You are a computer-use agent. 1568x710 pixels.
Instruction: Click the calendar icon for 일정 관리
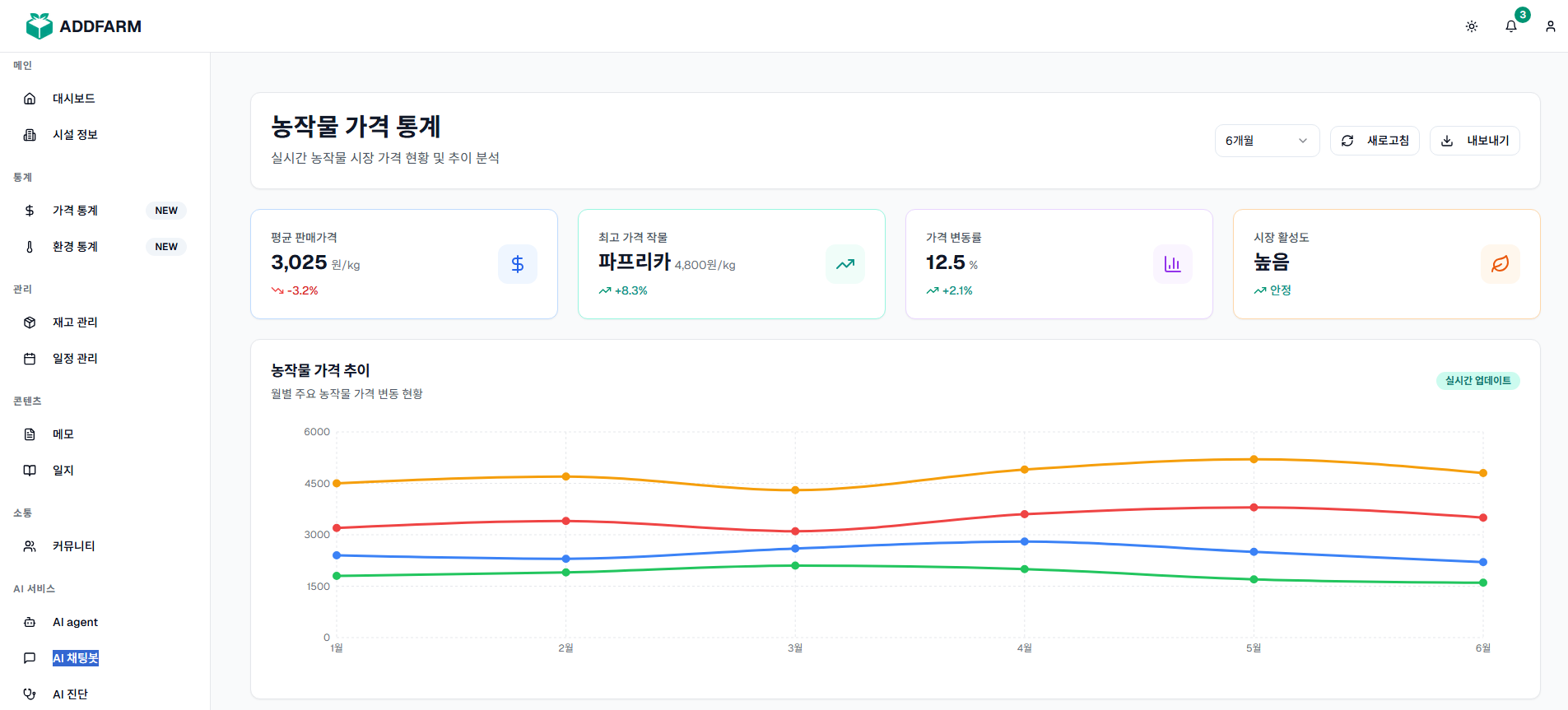[x=30, y=359]
